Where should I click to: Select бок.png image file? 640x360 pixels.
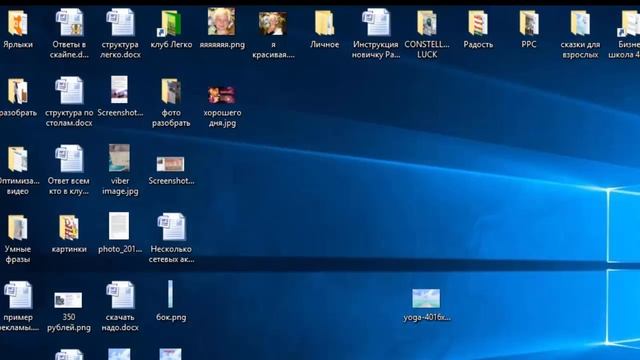[x=170, y=294]
